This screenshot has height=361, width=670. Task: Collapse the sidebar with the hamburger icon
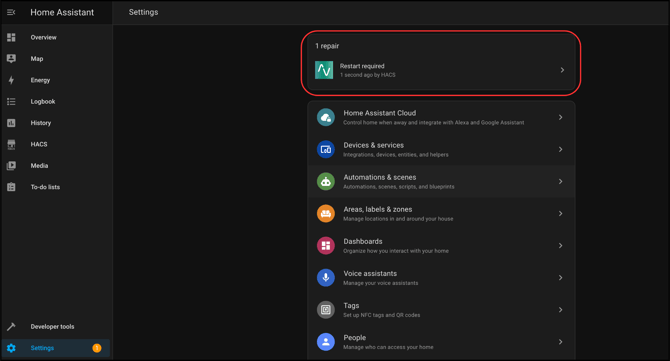click(11, 12)
